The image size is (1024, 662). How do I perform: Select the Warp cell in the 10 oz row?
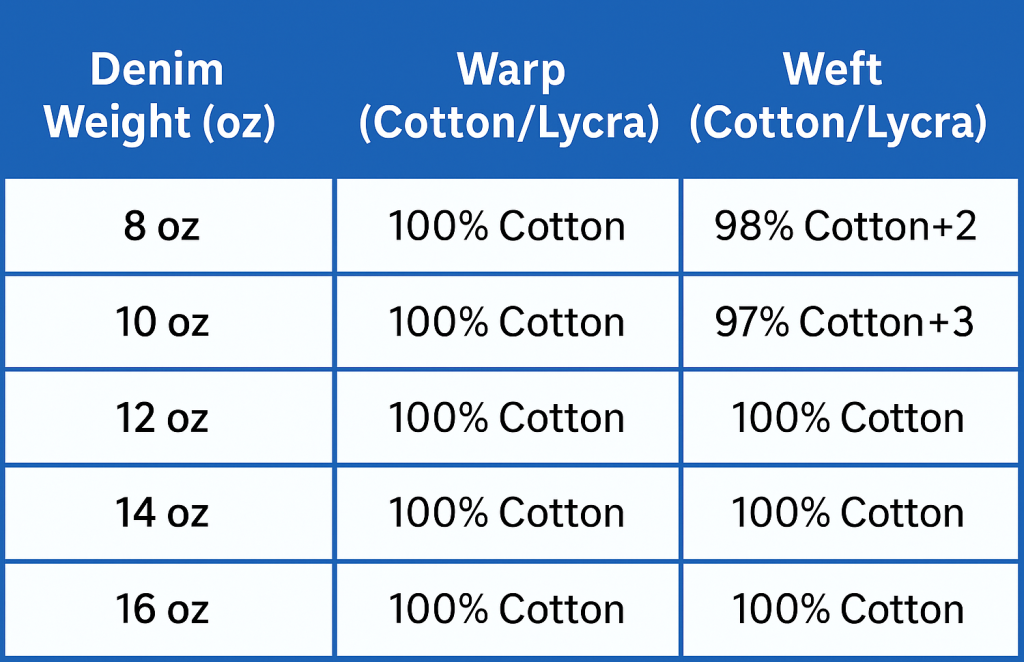click(507, 323)
